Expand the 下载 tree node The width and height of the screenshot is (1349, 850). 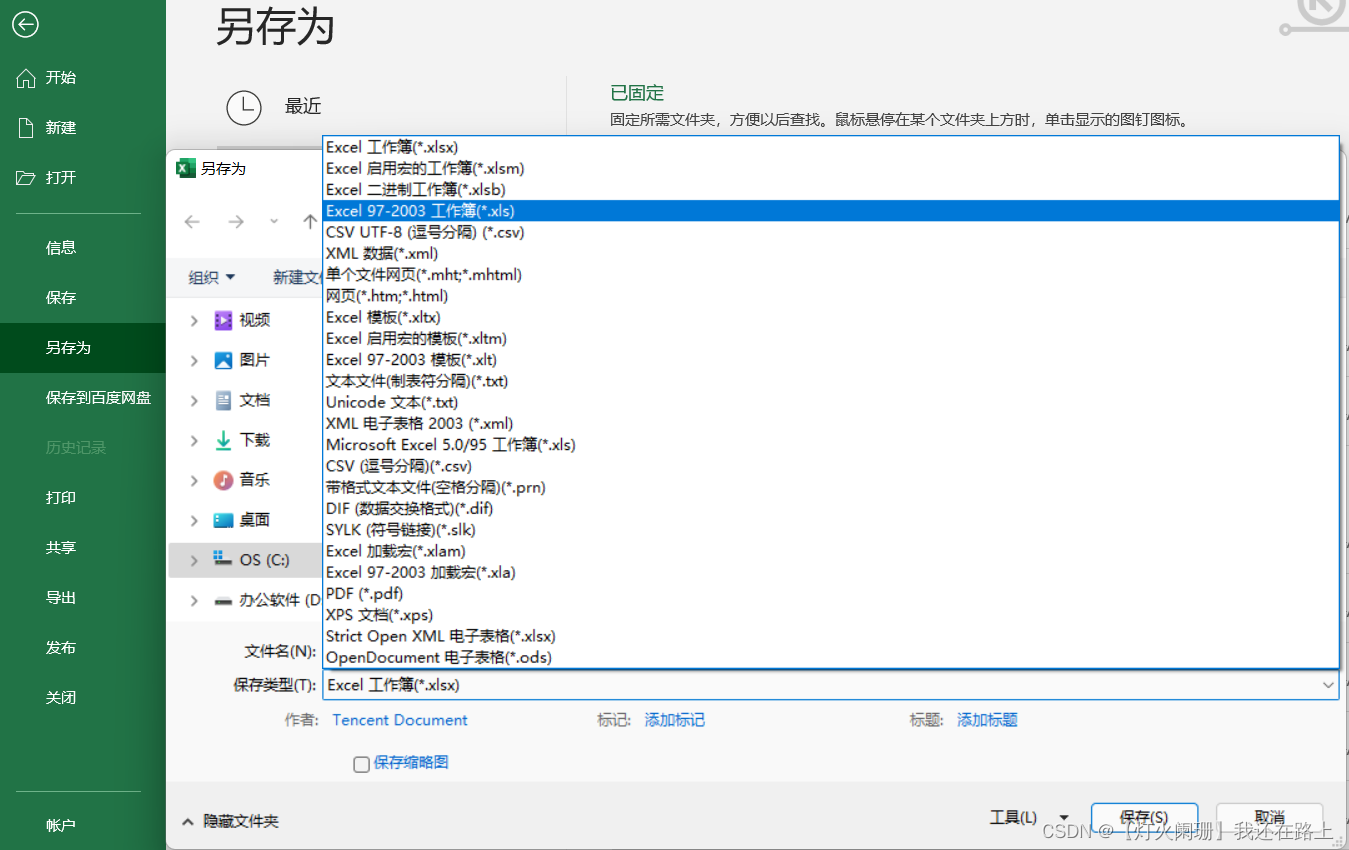click(194, 440)
